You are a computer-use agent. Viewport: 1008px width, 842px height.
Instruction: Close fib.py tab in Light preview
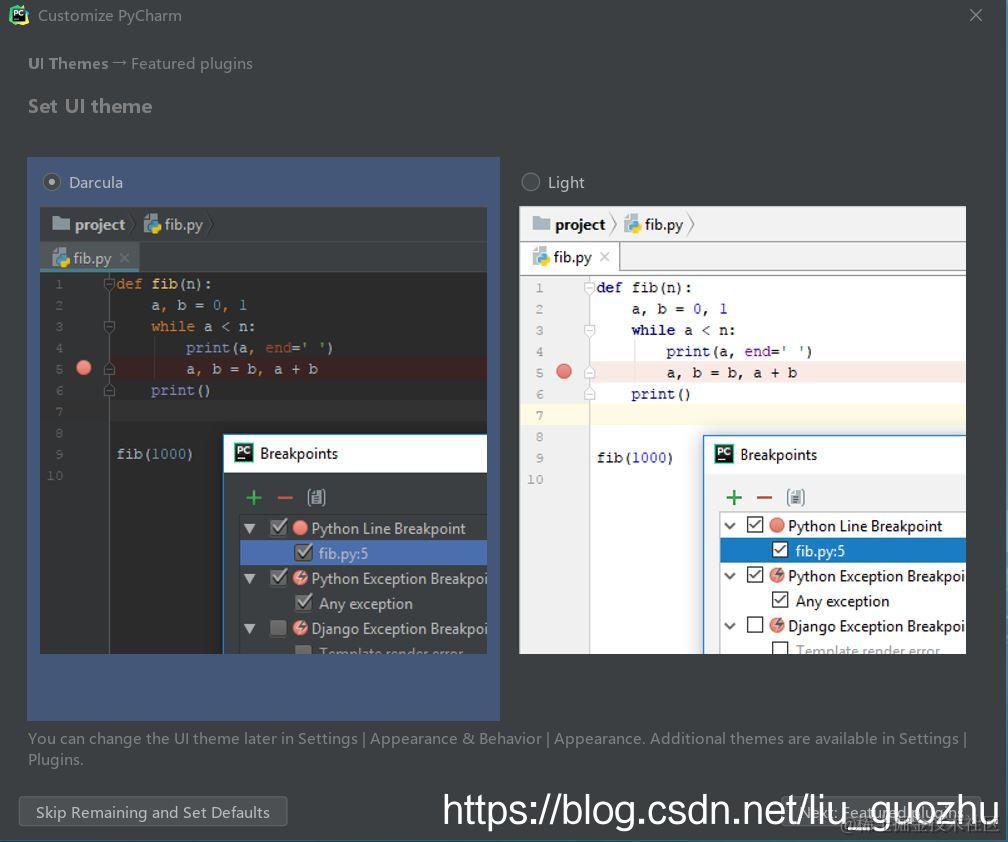pos(604,257)
